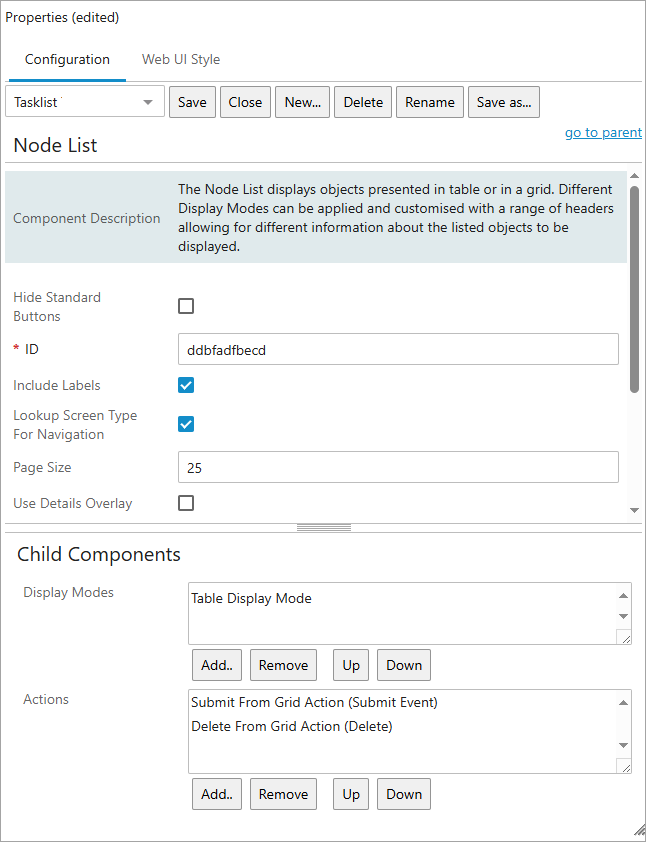Follow the go to parent link
Viewport: 646px width, 842px height.
click(603, 132)
